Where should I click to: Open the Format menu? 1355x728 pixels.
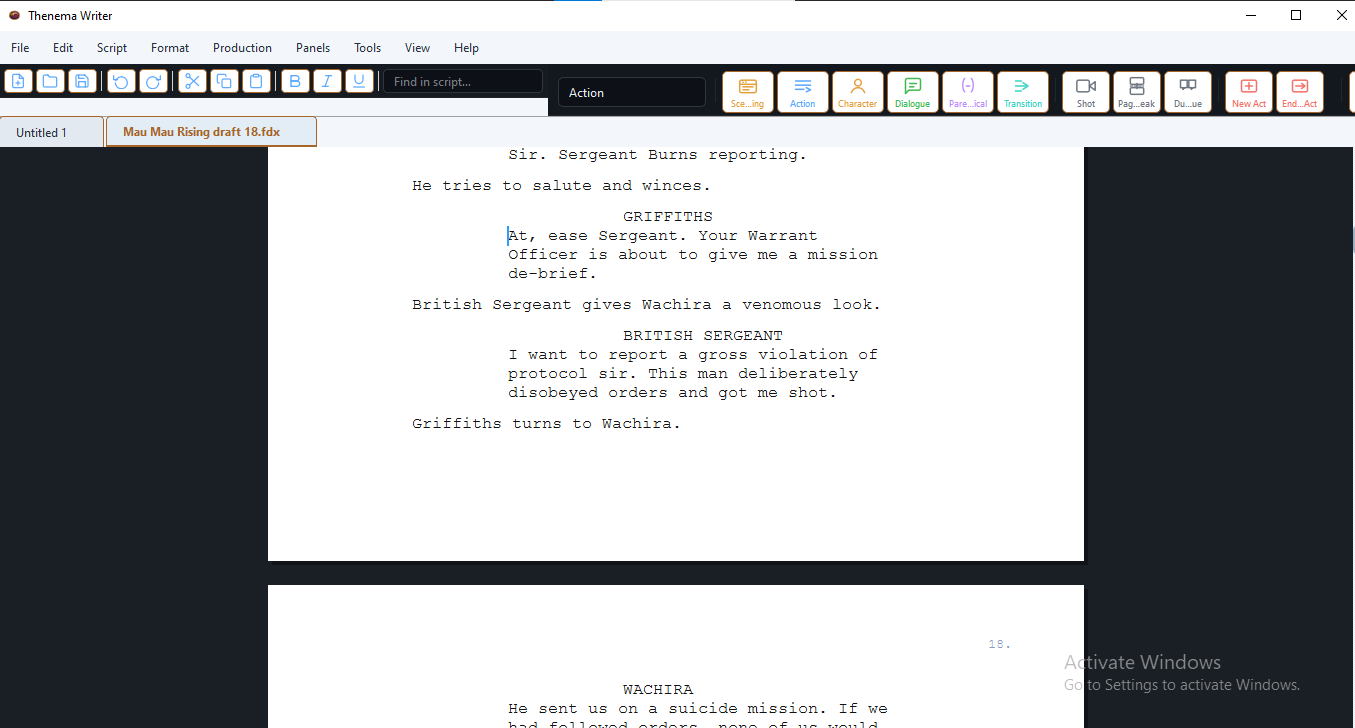point(170,48)
